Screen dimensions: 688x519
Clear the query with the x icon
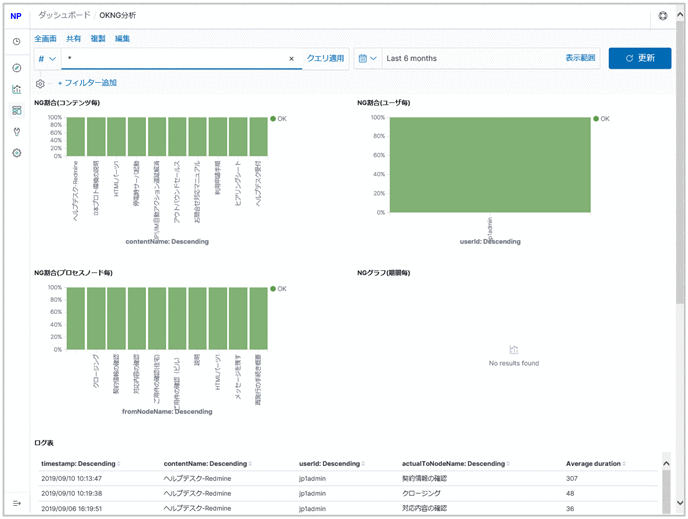(291, 59)
